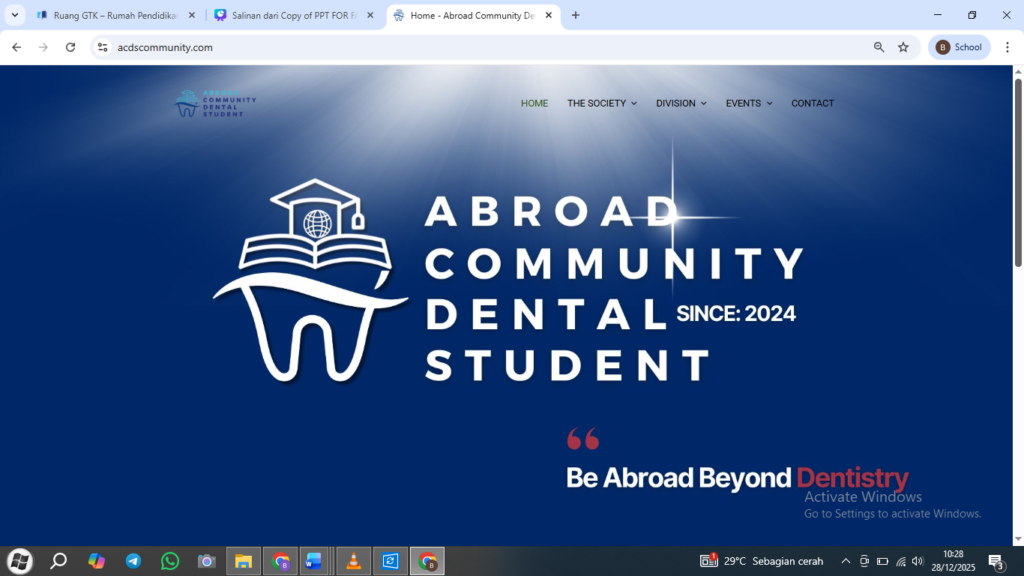The image size is (1024, 576).
Task: Open the browser zoom magnifier icon
Action: 879,47
